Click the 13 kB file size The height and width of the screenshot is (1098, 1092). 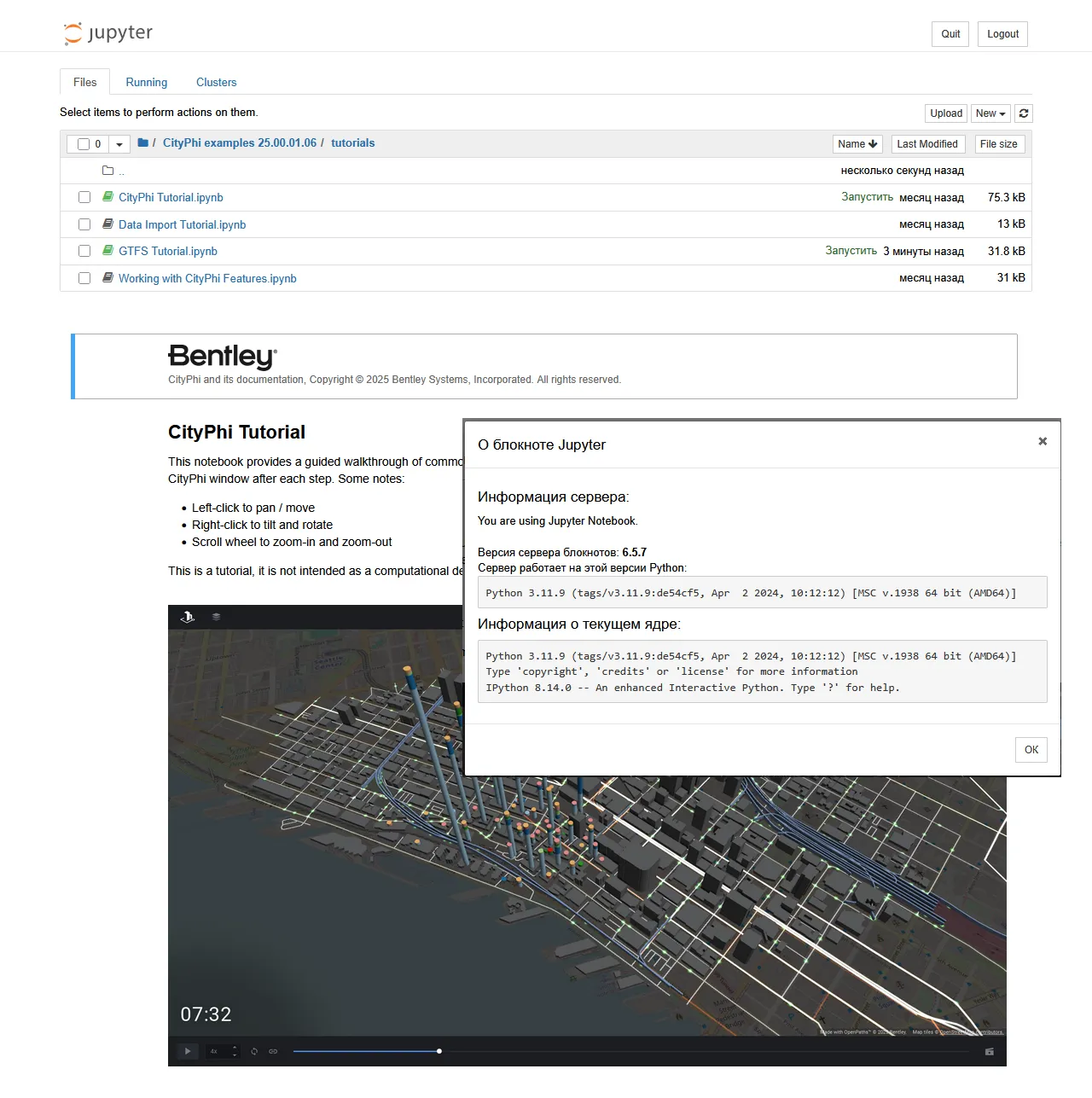tap(1011, 224)
